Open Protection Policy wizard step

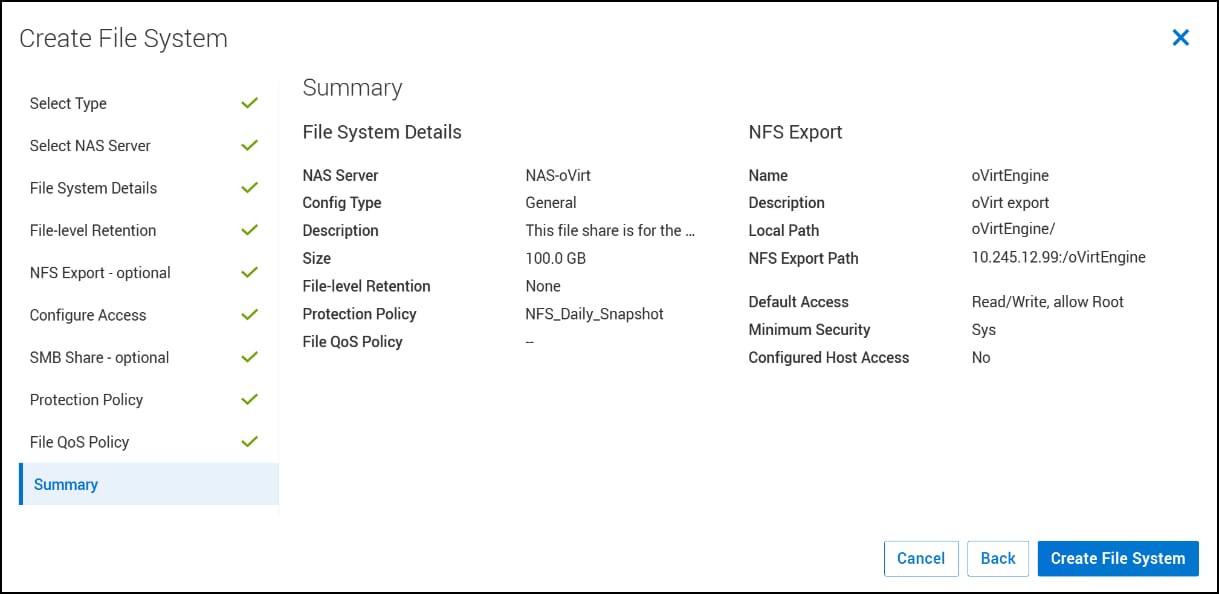(86, 399)
